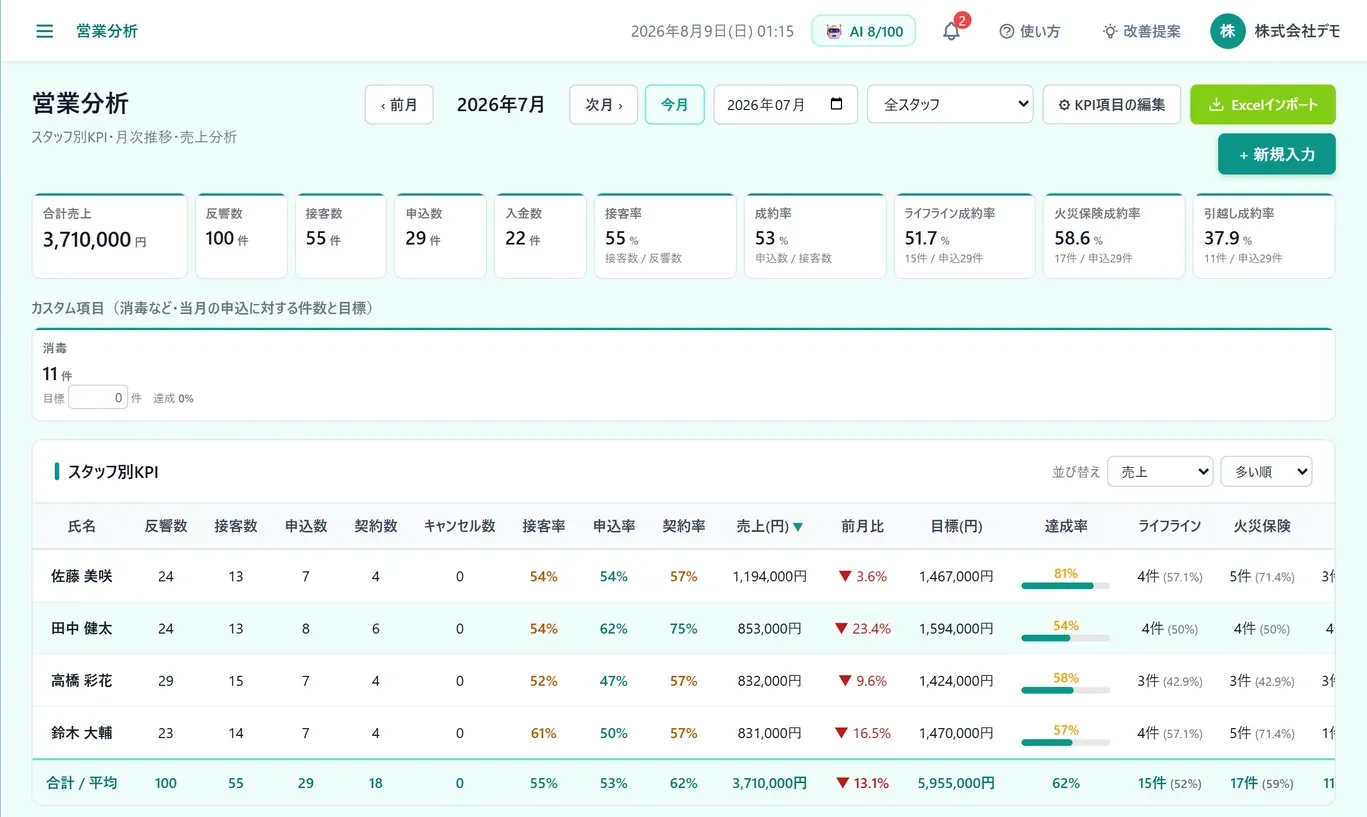Go to next month with 次月
This screenshot has height=817, width=1367.
[603, 104]
